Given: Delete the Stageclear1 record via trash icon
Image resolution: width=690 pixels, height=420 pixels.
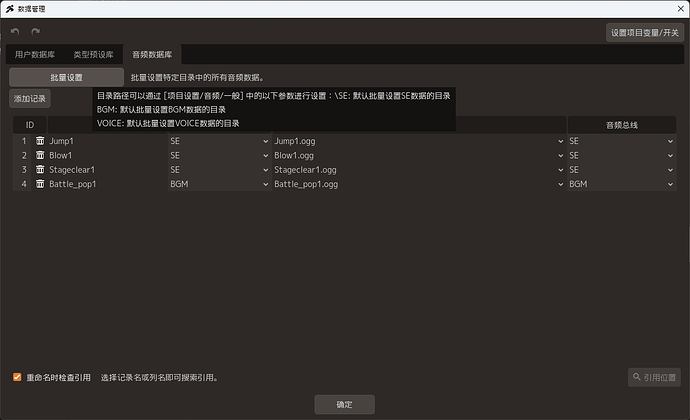Looking at the screenshot, I should click(40, 169).
